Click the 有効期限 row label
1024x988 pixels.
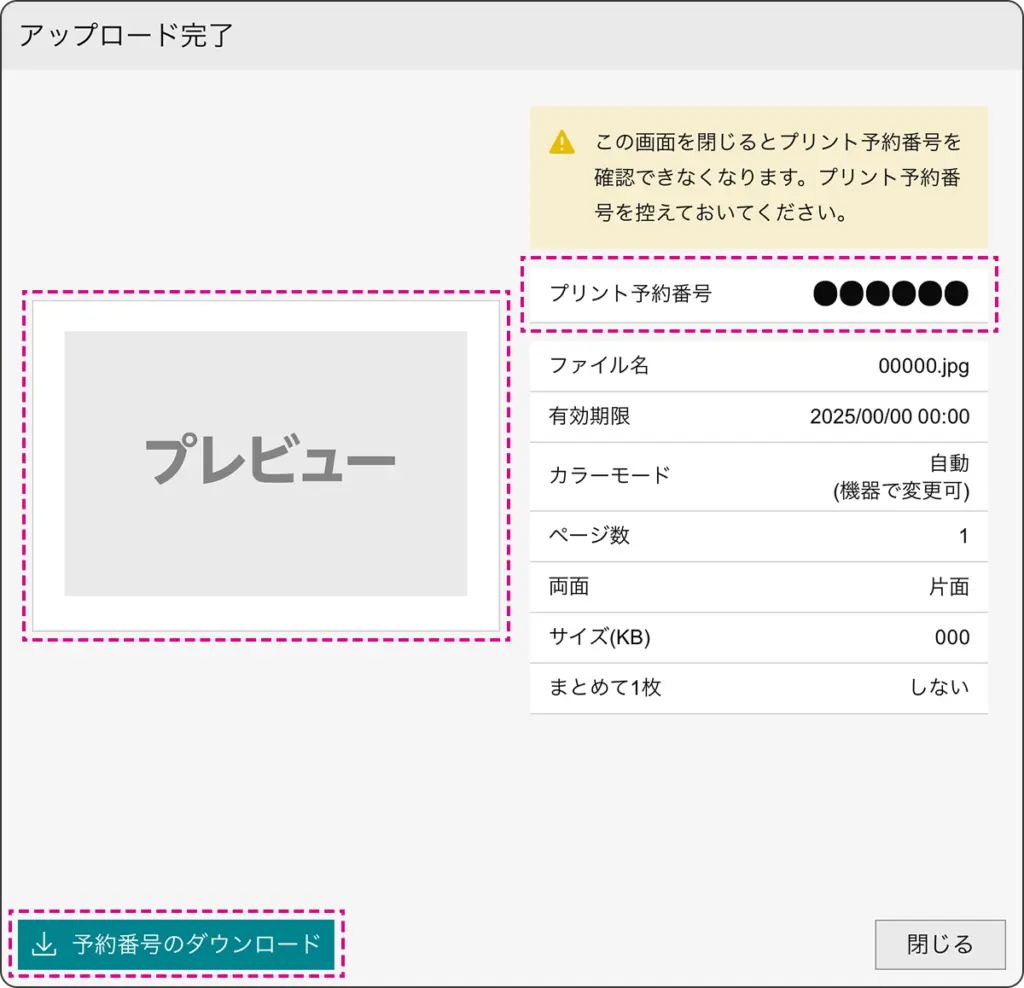coord(590,416)
